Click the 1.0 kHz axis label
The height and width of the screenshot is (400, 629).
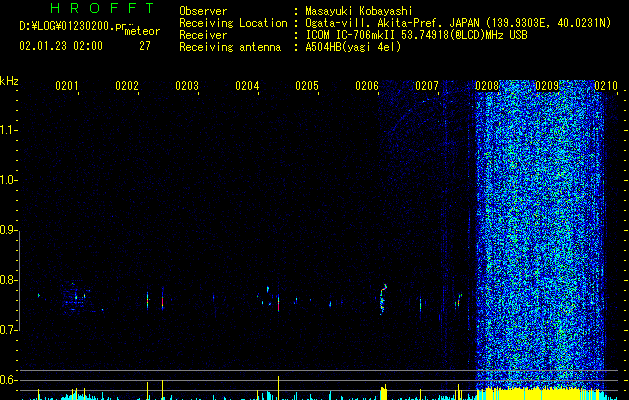tap(8, 180)
